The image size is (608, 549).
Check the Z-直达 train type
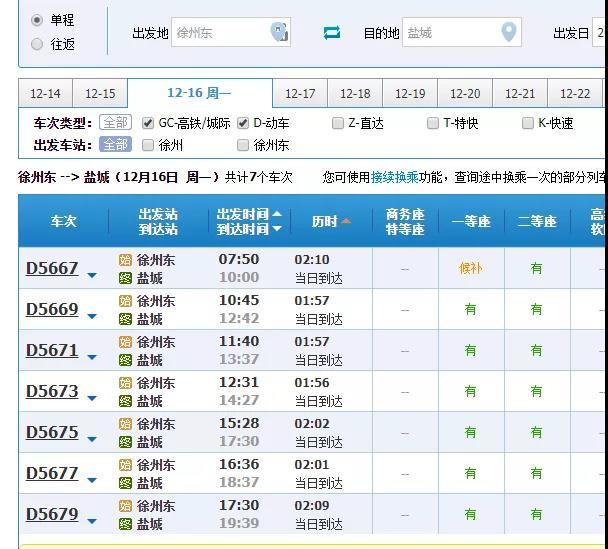tap(338, 123)
